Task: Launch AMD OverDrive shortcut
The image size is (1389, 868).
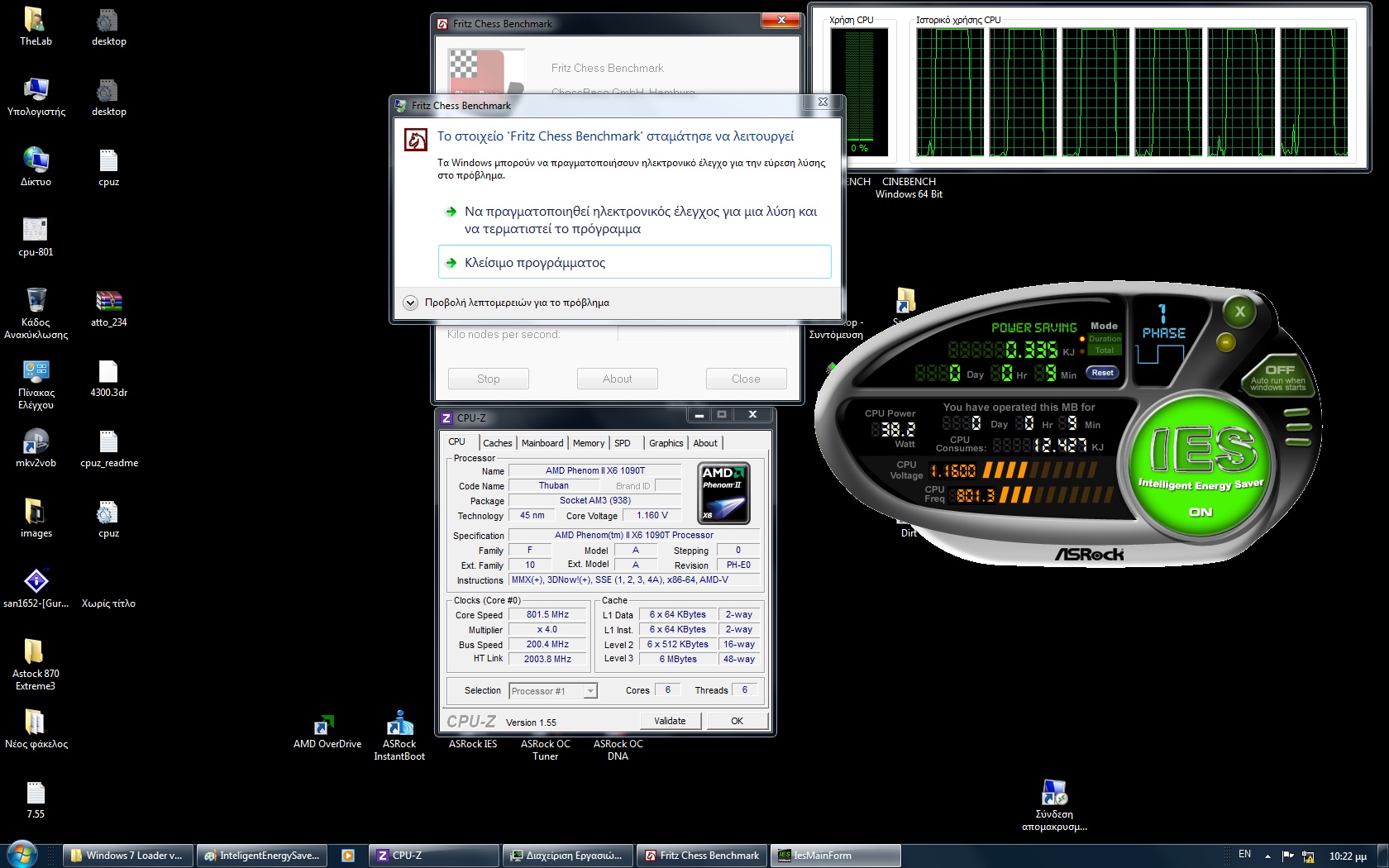Action: click(327, 731)
